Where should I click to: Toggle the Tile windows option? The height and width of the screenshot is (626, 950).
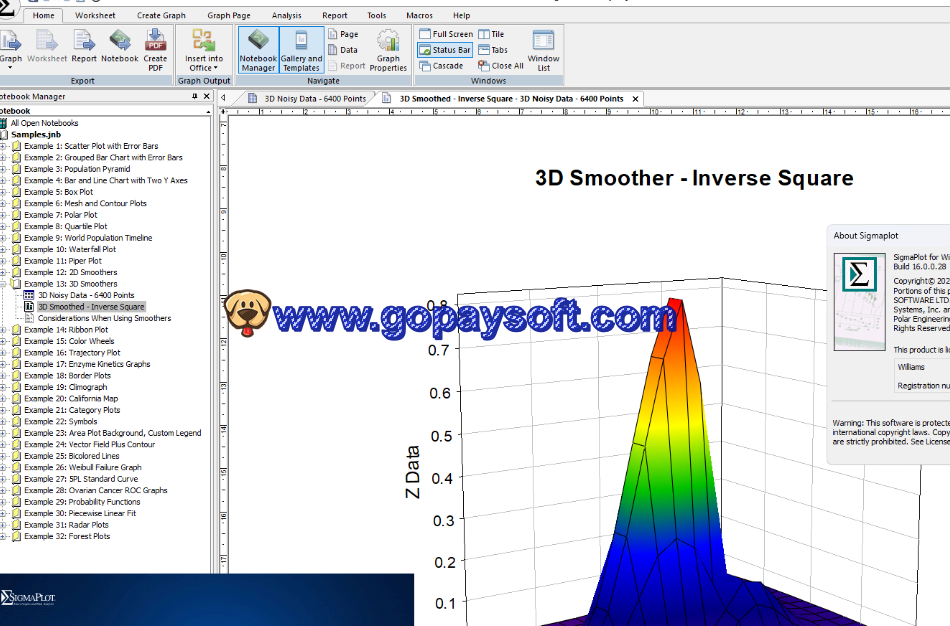491,34
